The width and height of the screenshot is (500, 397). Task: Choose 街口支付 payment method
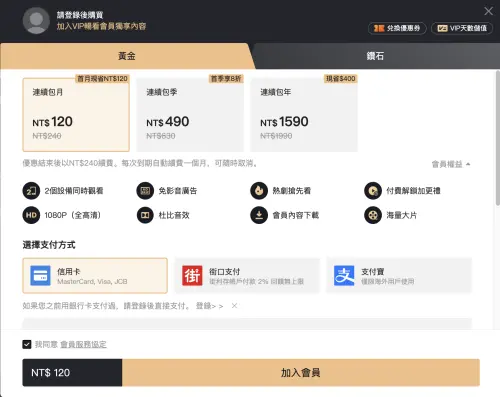click(x=247, y=276)
